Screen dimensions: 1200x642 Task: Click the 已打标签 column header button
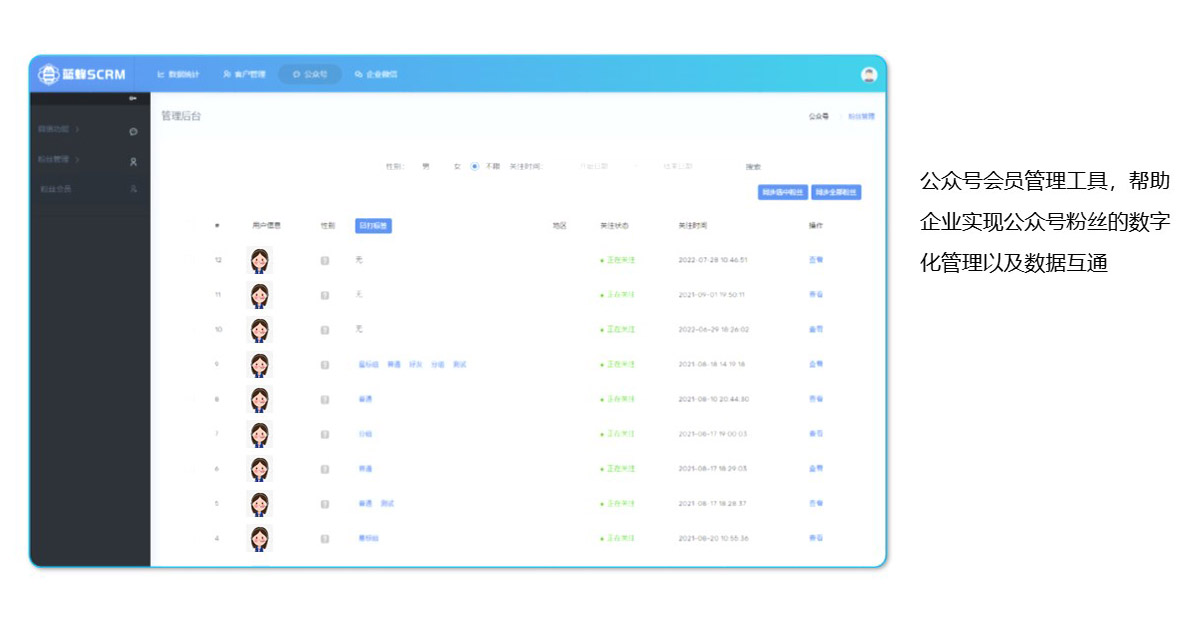373,226
